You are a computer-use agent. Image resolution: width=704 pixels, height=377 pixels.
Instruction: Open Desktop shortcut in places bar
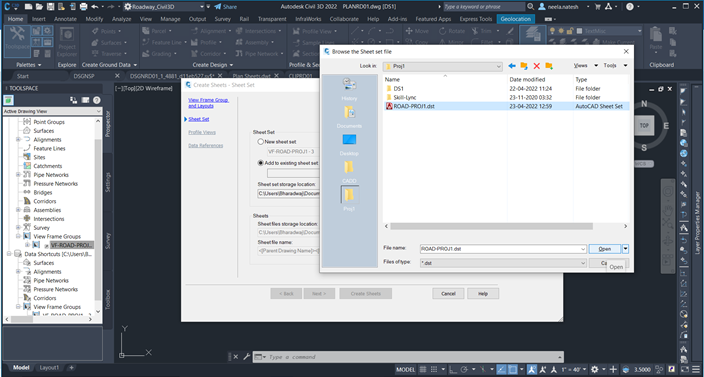tap(349, 145)
